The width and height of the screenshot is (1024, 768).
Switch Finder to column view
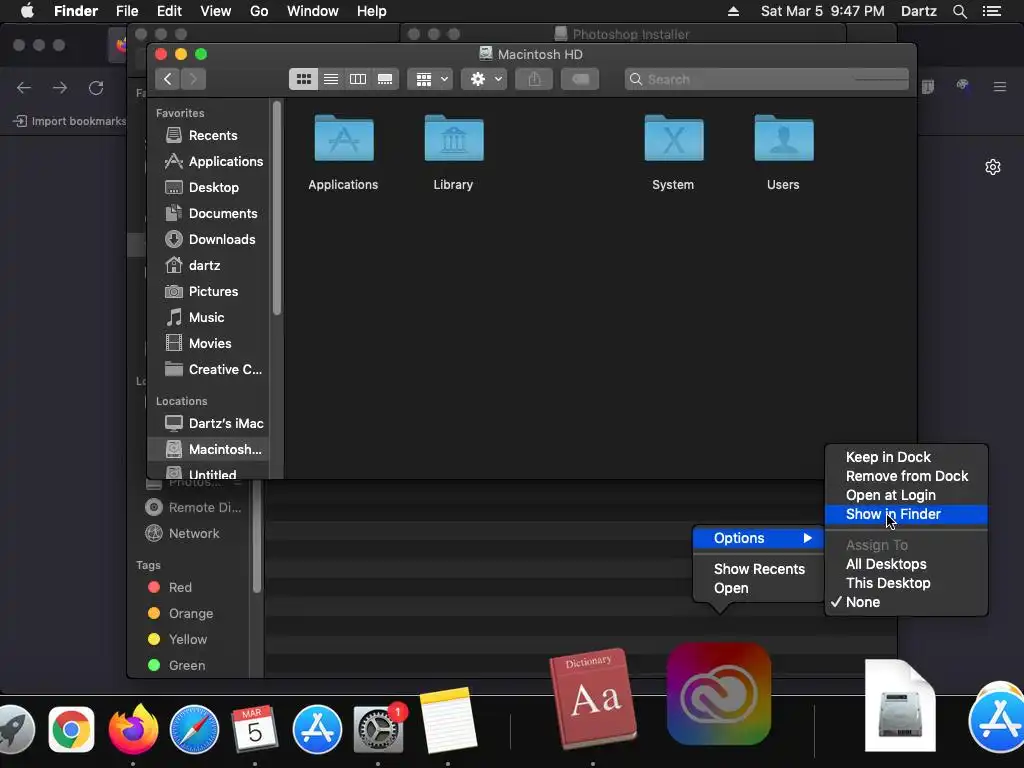(x=358, y=79)
